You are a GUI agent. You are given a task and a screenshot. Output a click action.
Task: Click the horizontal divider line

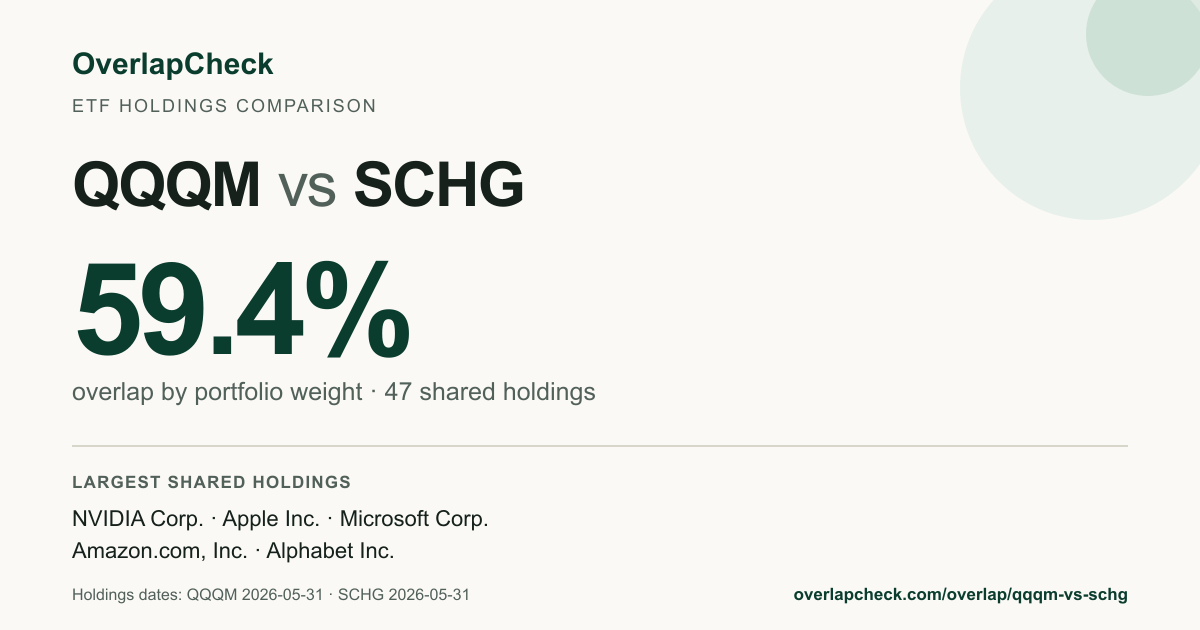point(600,446)
